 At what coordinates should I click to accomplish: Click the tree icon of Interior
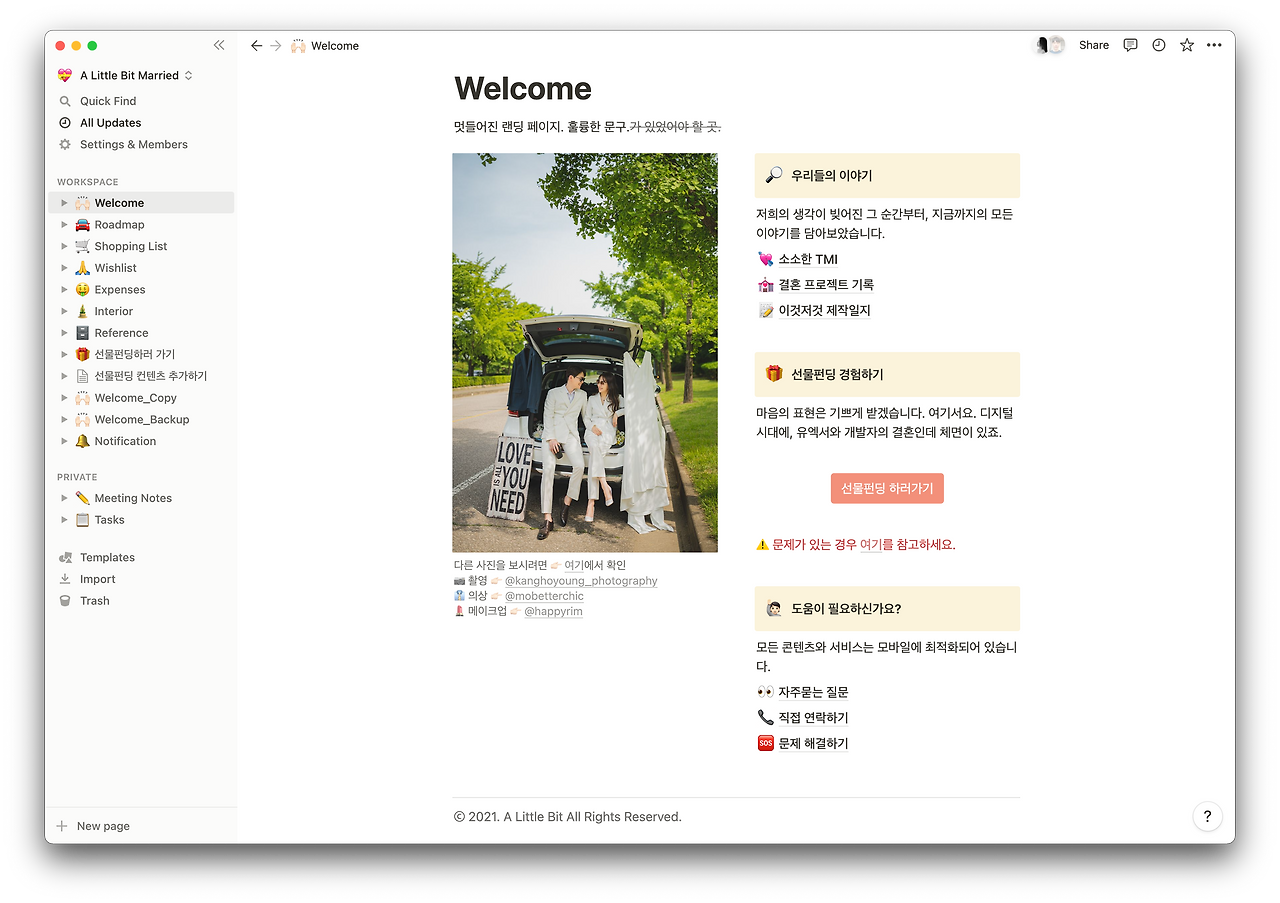83,311
